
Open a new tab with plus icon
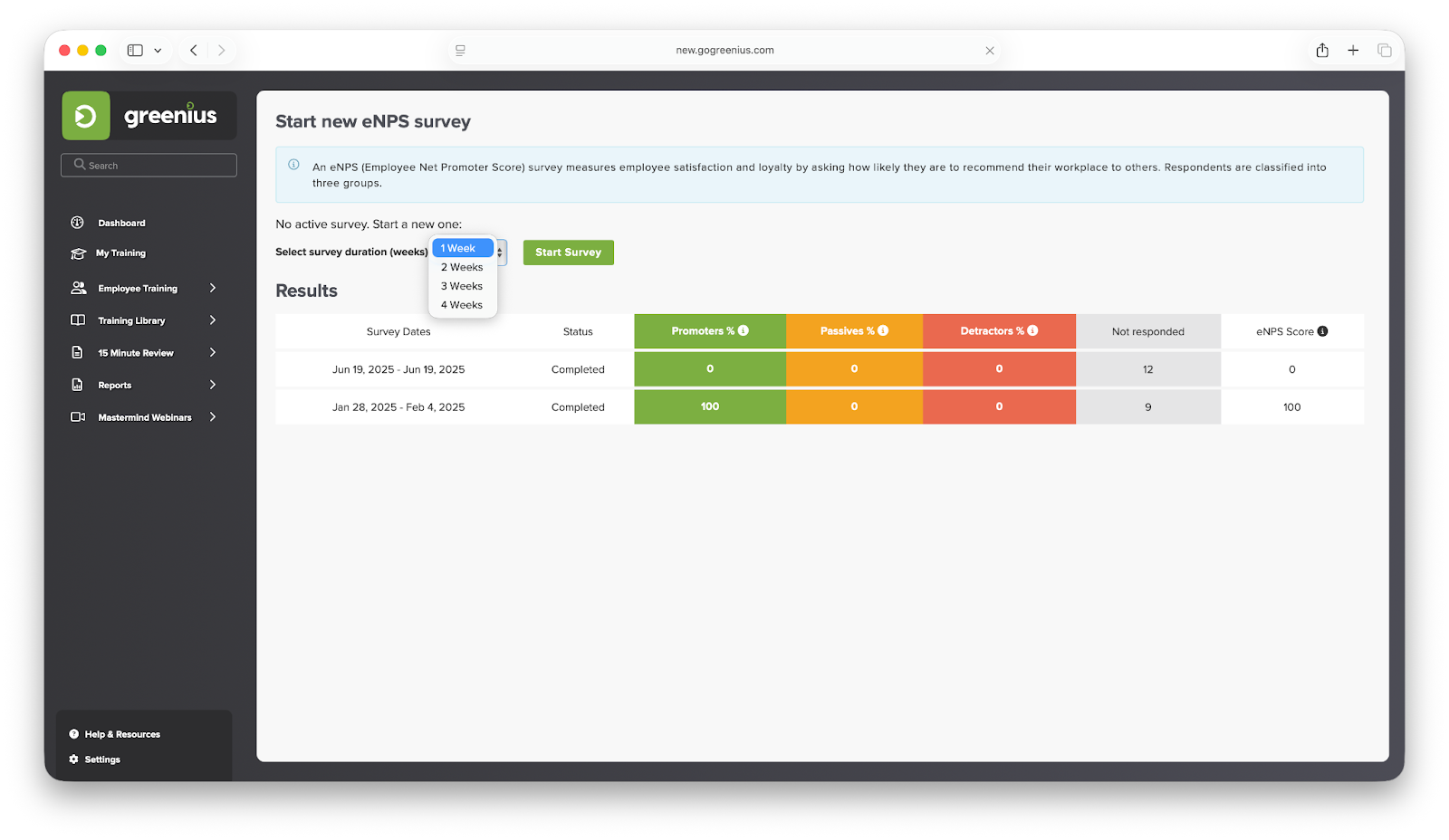pyautogui.click(x=1353, y=51)
